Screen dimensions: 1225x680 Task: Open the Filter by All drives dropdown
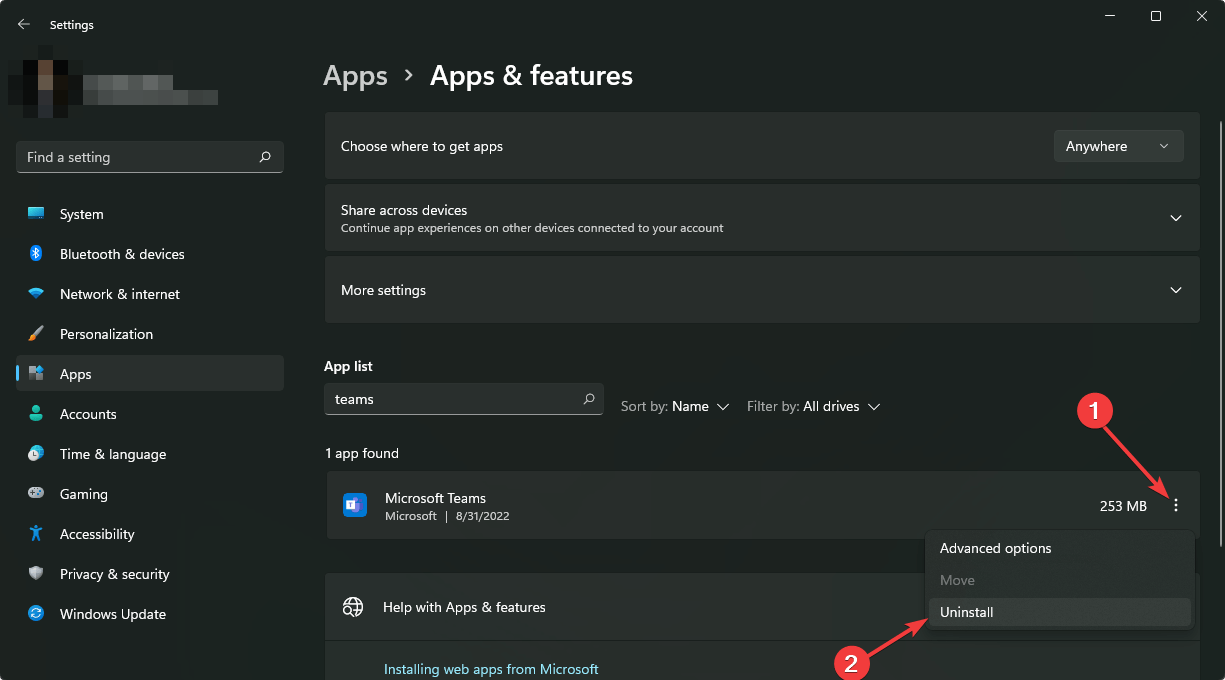(813, 406)
